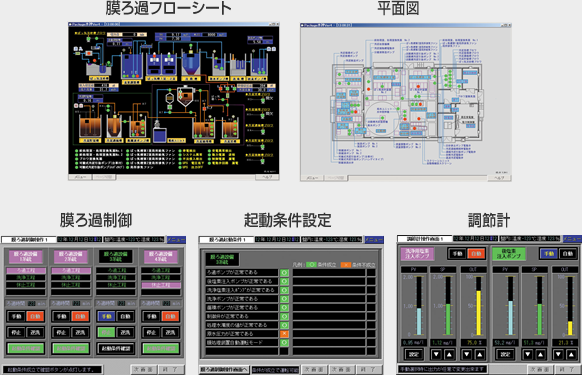Click the green circle status beside ろ過ポンプが正常である
Image resolution: width=582 pixels, height=375 pixels.
coord(284,272)
